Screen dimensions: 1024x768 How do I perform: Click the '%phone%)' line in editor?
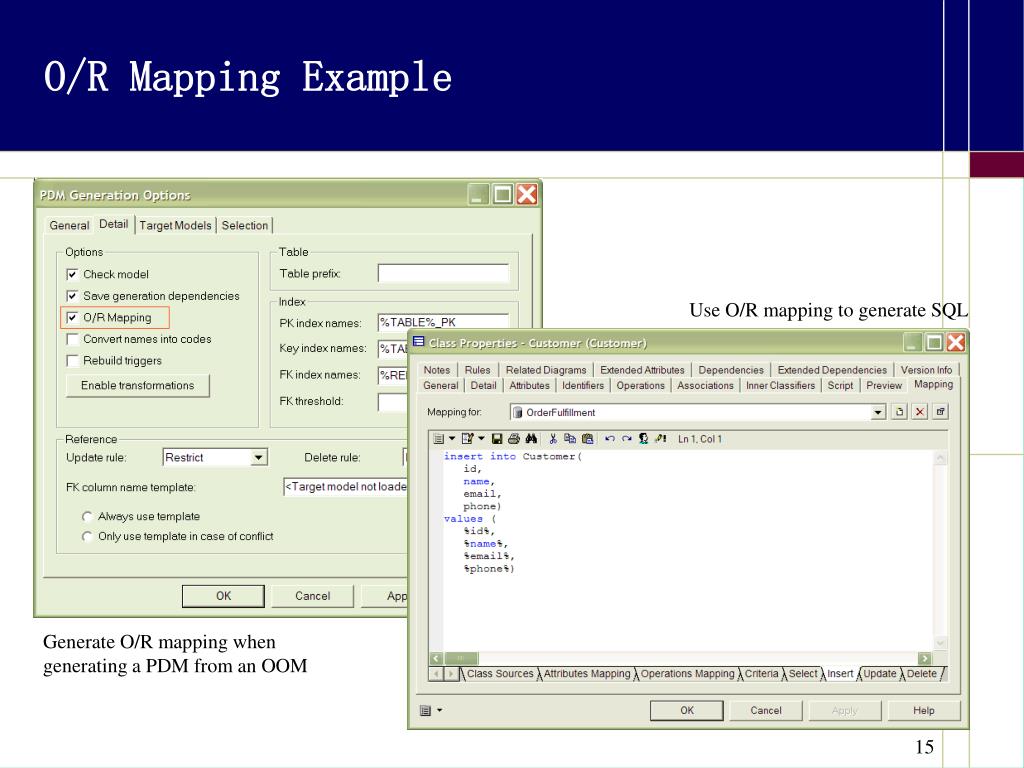(x=489, y=569)
